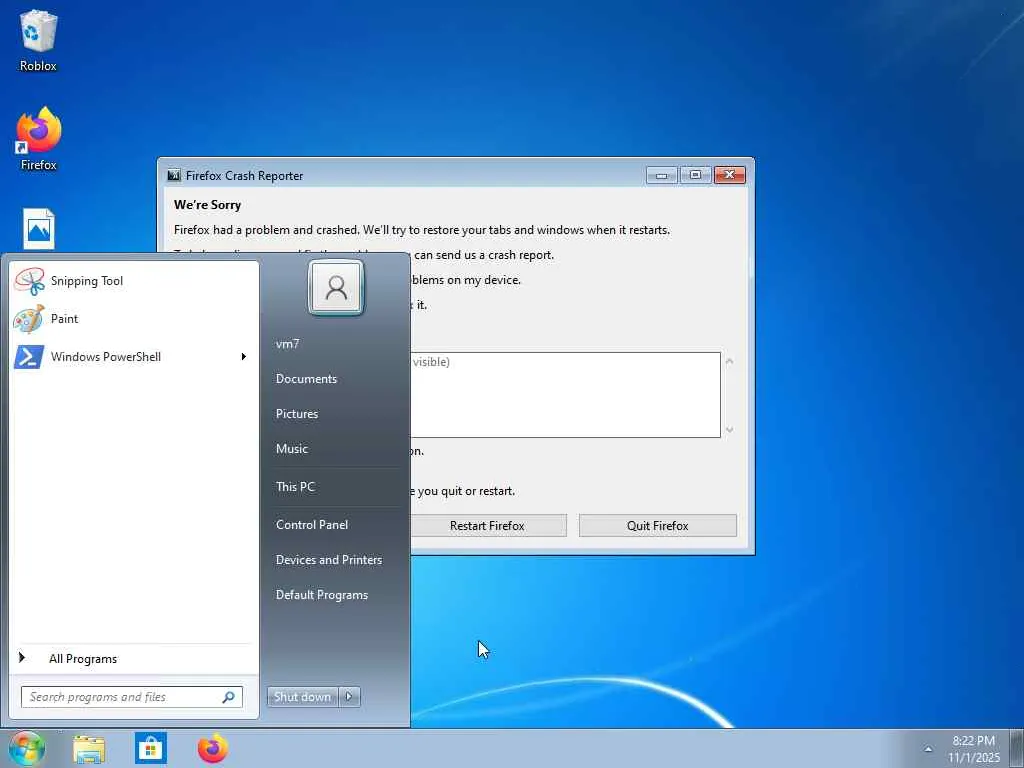Show hidden system tray icons

coord(928,749)
